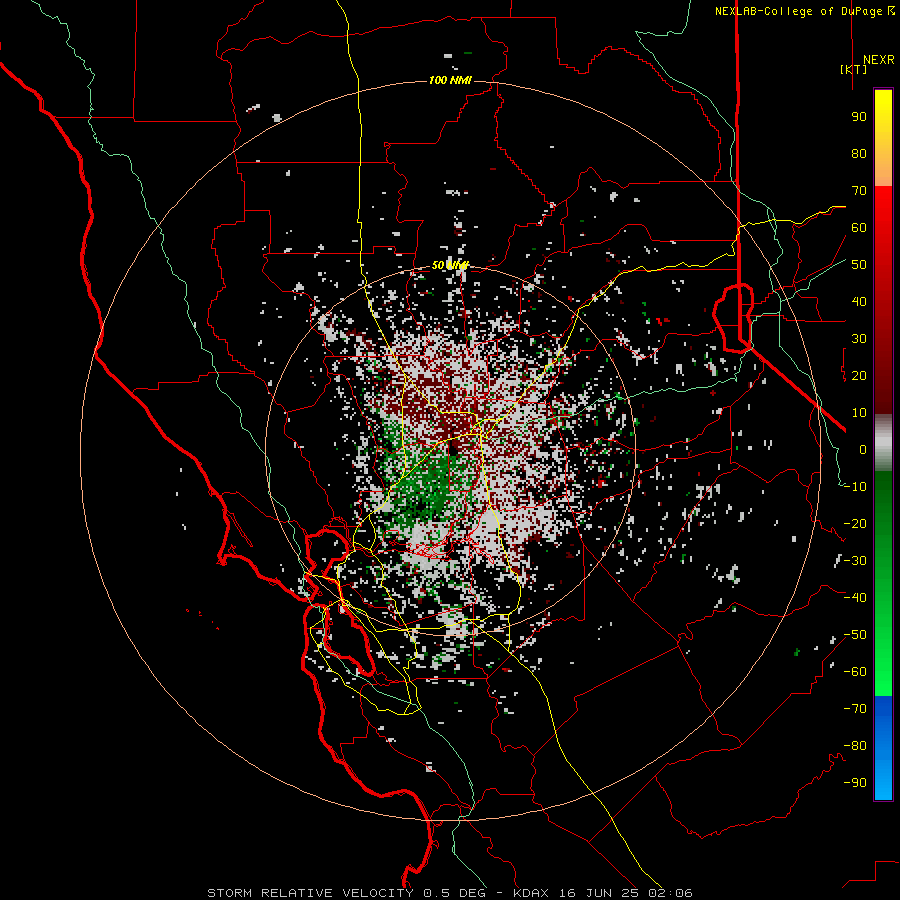
Task: Click the 90 value on velocity scale
Action: coord(859,117)
